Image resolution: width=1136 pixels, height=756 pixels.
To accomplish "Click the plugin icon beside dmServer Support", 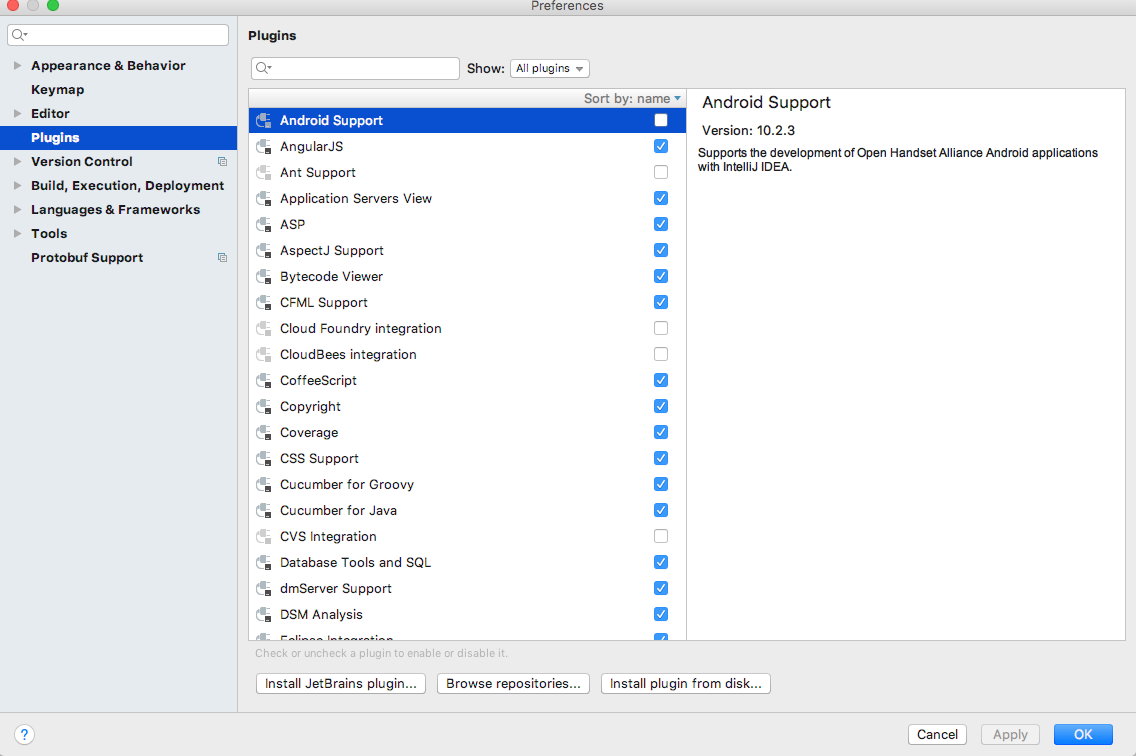I will [264, 589].
